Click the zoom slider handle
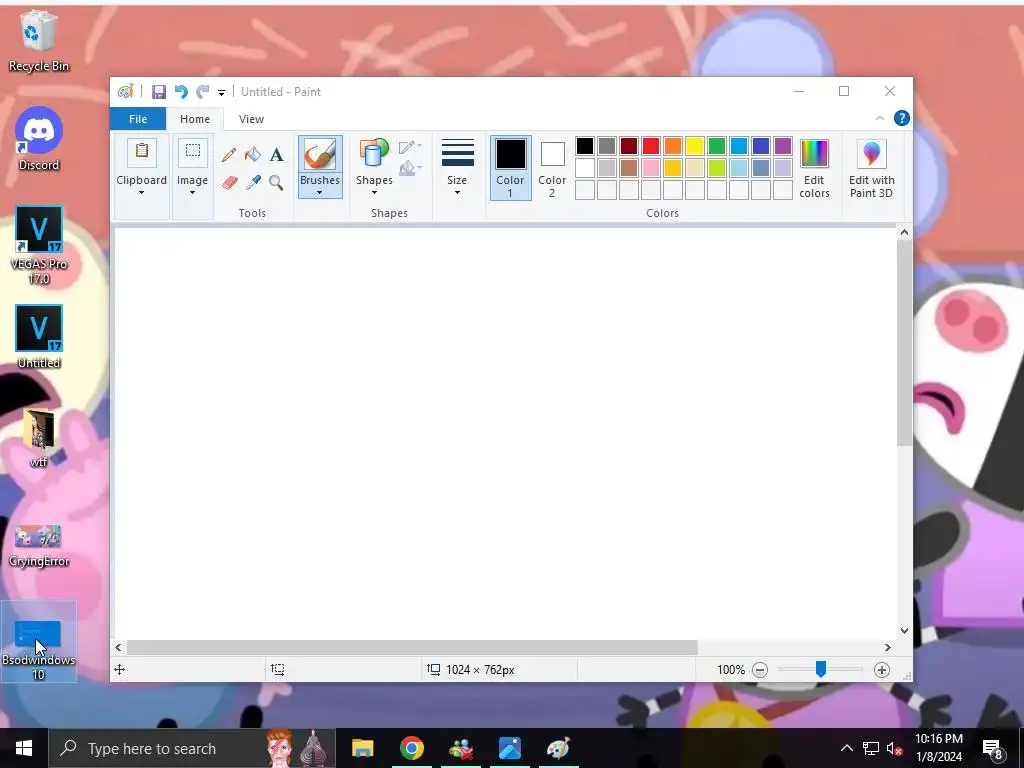This screenshot has height=768, width=1024. (821, 668)
